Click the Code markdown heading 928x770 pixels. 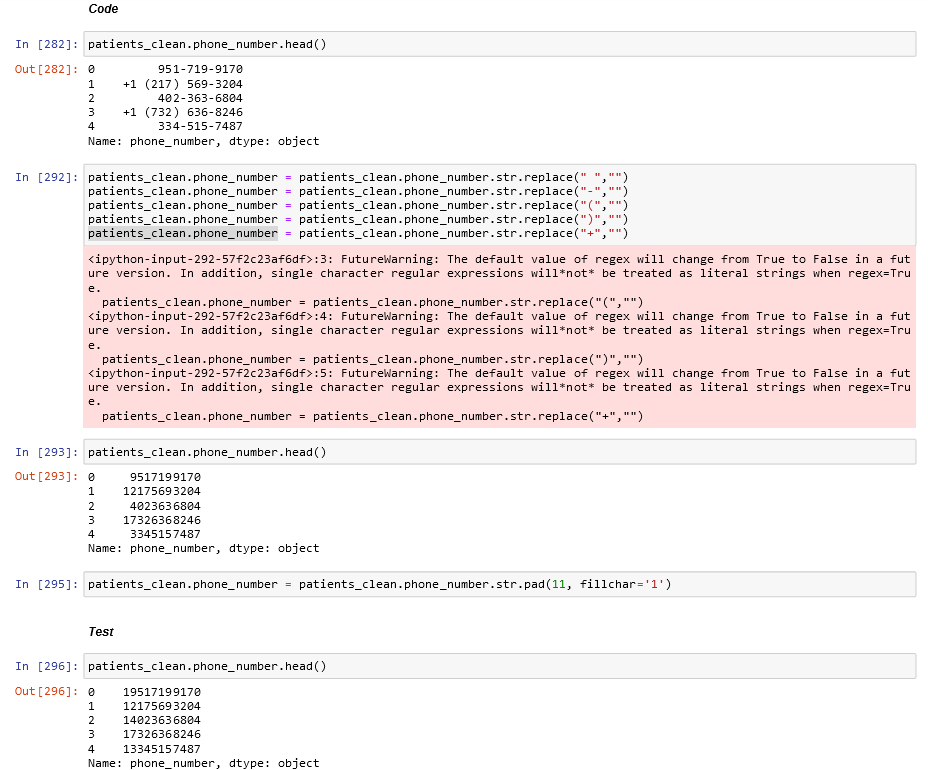pos(104,9)
